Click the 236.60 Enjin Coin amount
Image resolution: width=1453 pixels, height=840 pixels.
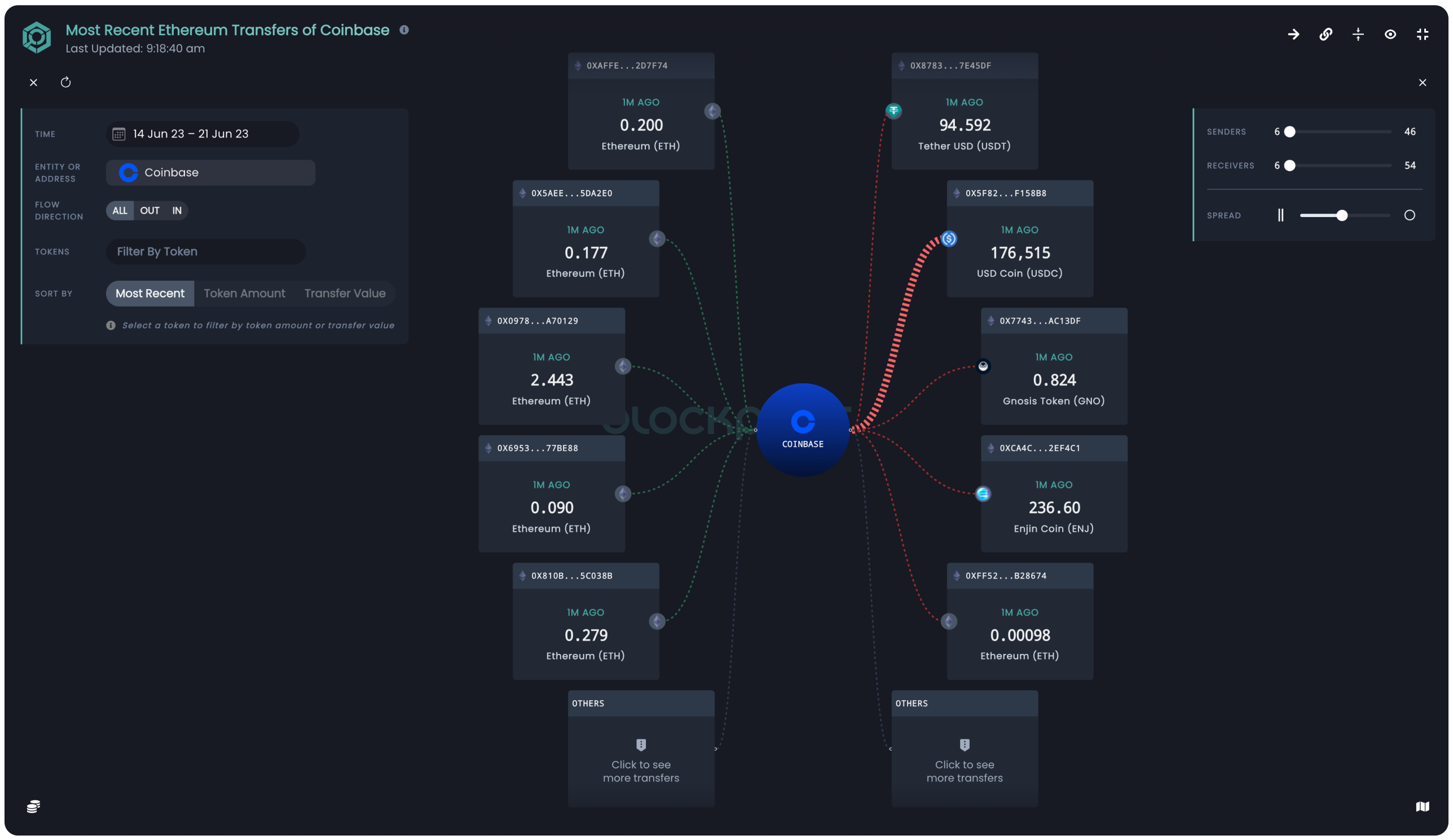click(1054, 507)
